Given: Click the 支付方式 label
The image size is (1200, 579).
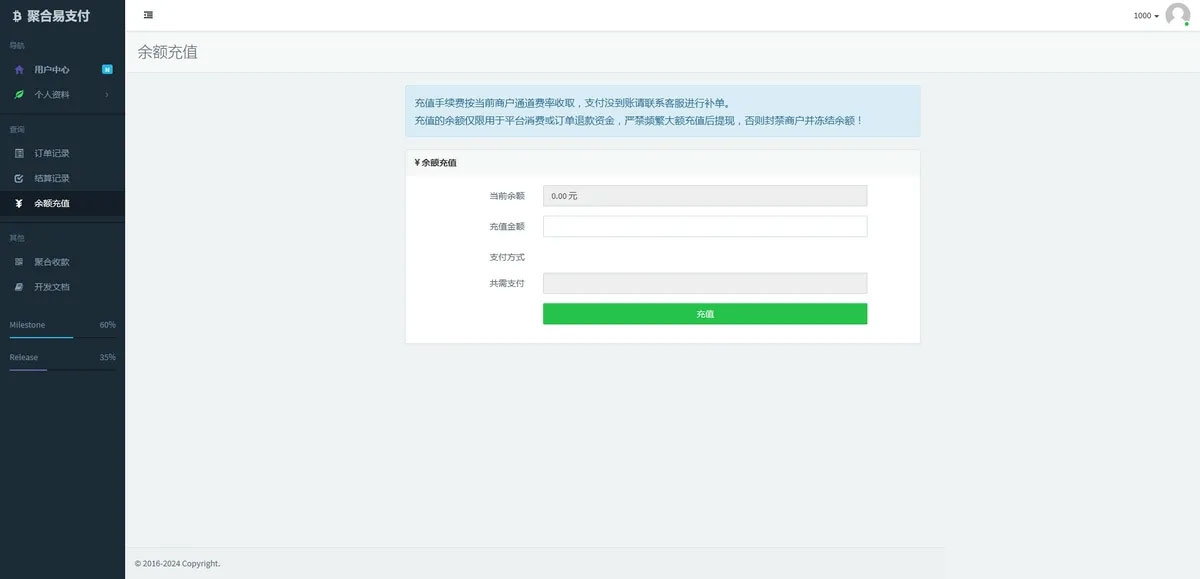Looking at the screenshot, I should [507, 257].
